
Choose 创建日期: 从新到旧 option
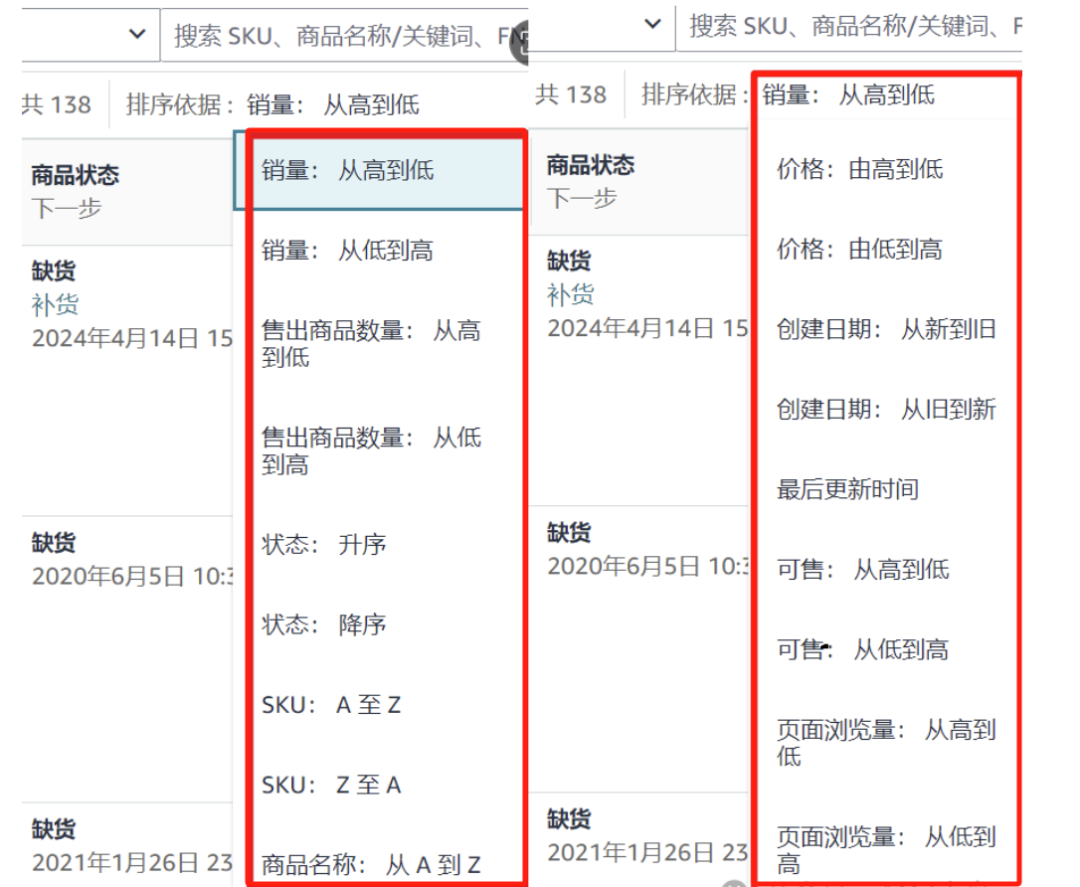pos(886,329)
